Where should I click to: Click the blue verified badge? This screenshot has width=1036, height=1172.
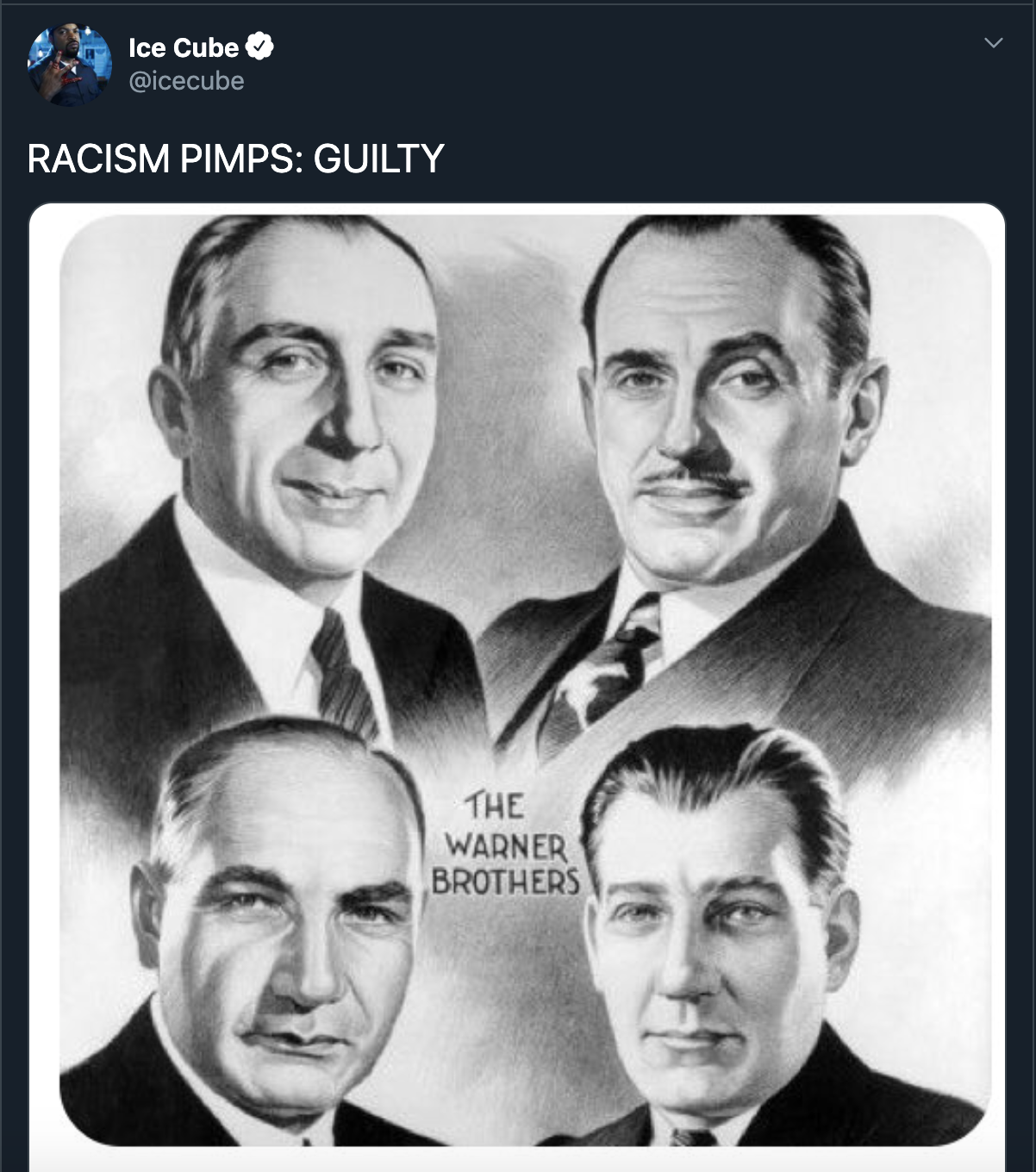pos(259,47)
